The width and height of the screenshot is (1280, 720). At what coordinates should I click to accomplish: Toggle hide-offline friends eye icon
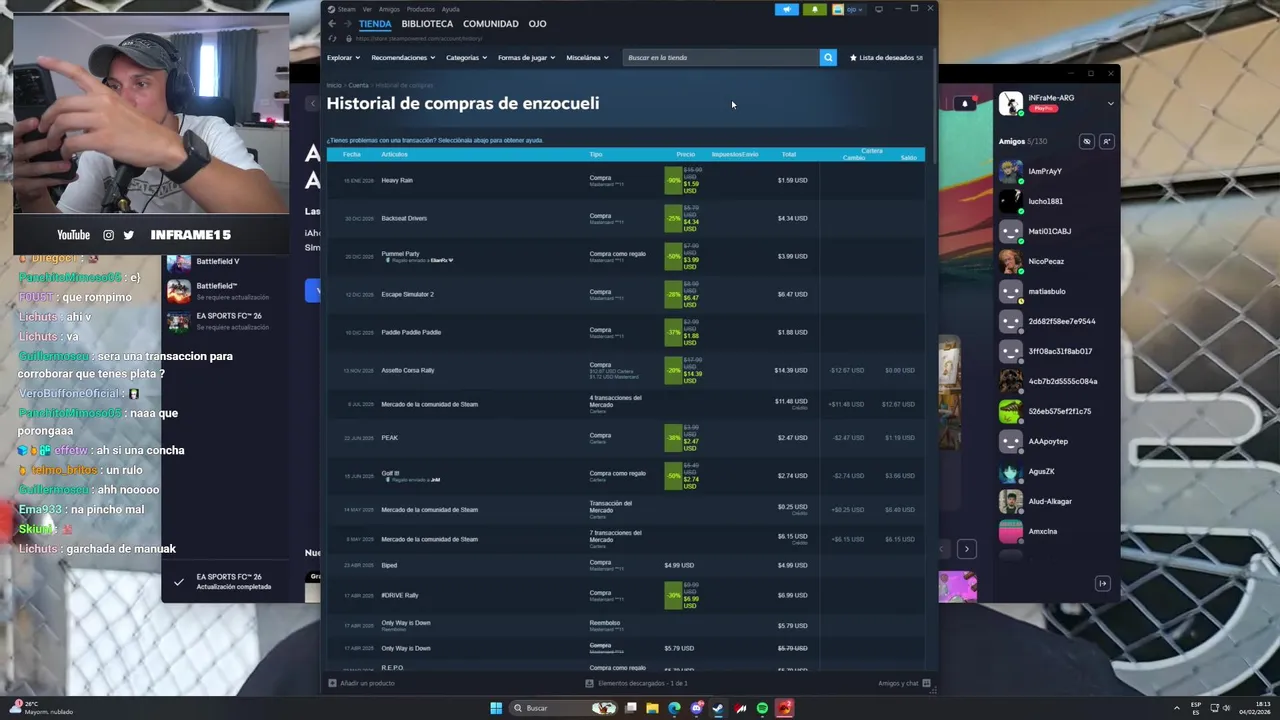point(1087,142)
